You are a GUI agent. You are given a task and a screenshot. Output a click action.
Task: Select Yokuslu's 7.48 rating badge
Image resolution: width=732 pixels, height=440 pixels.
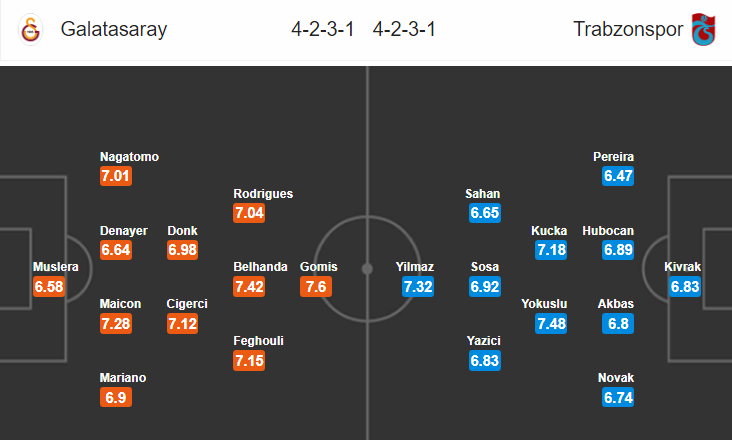pos(551,323)
